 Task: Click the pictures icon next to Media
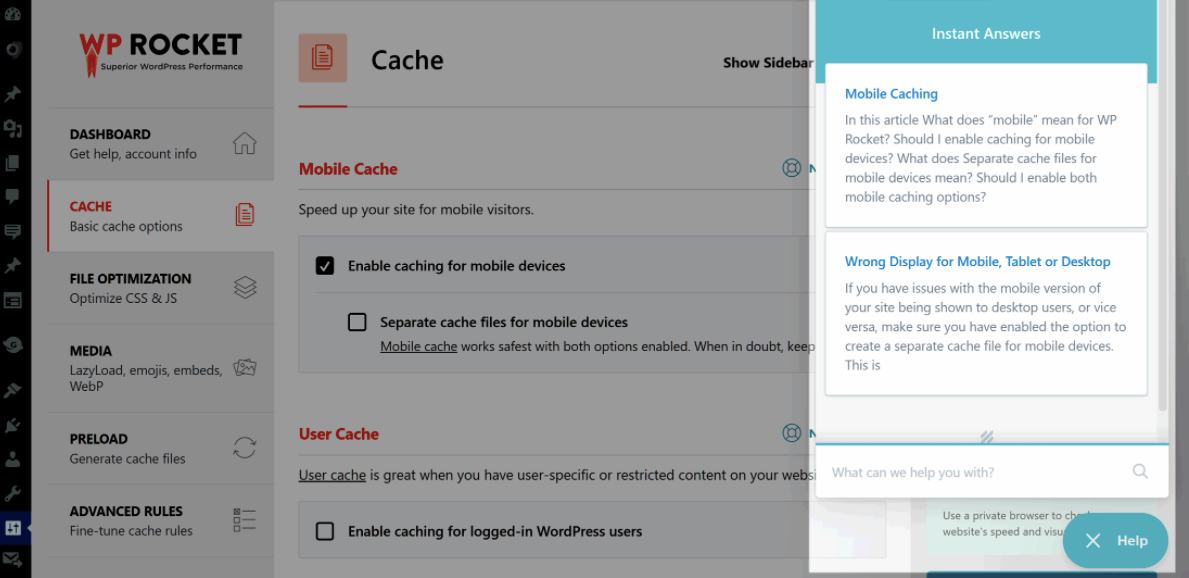245,368
